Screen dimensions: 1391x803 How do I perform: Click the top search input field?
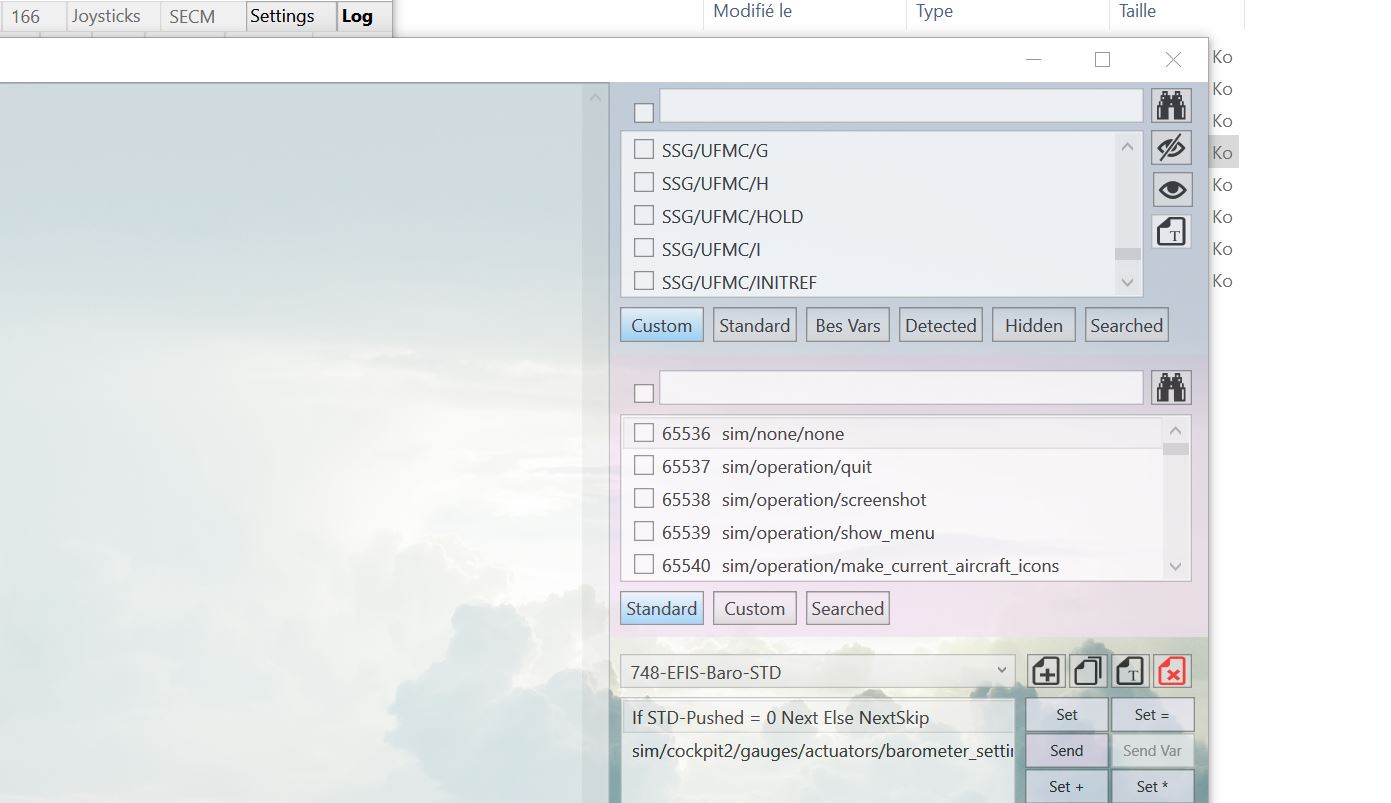[900, 106]
